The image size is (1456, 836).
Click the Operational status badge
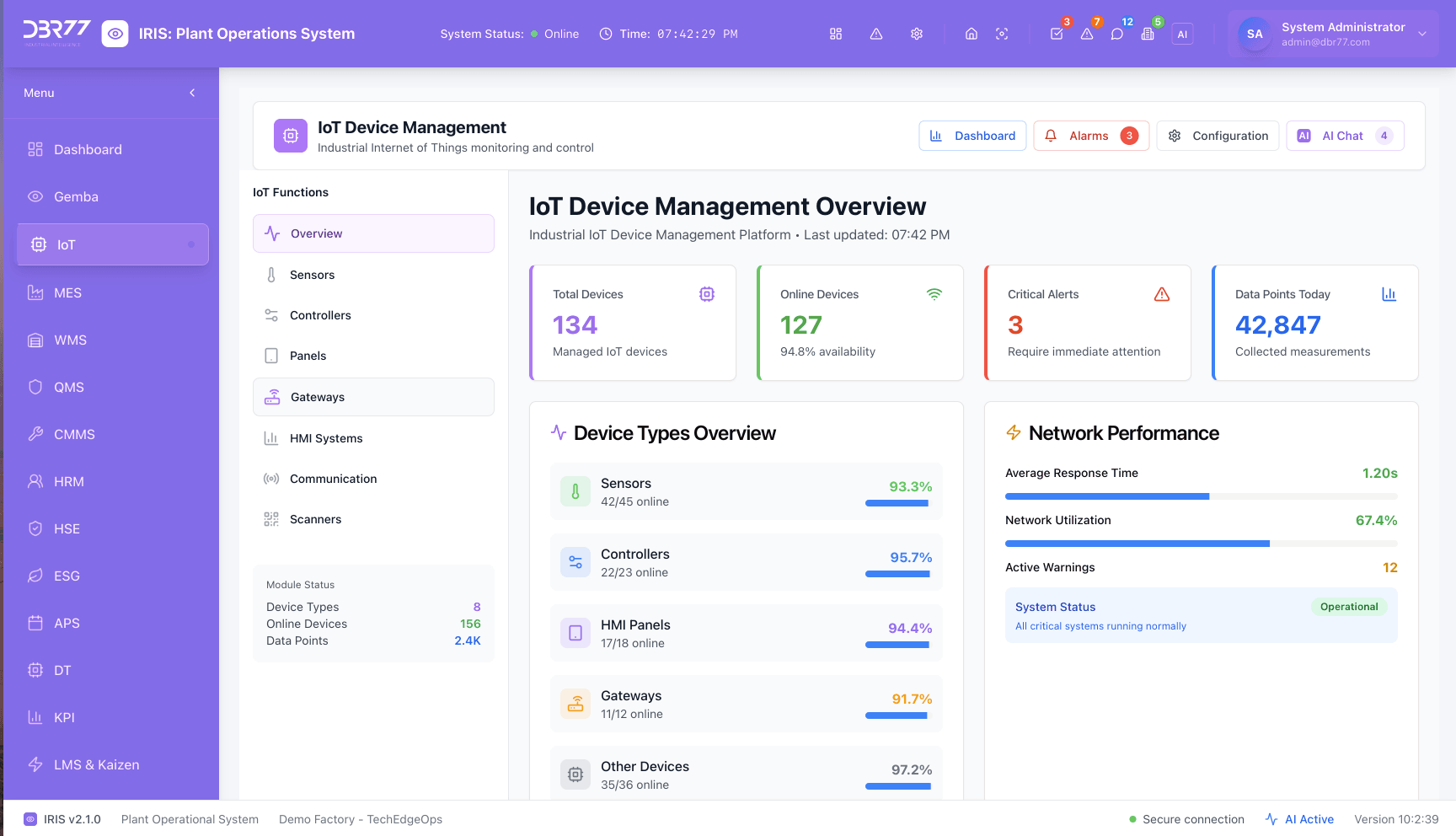(x=1348, y=607)
